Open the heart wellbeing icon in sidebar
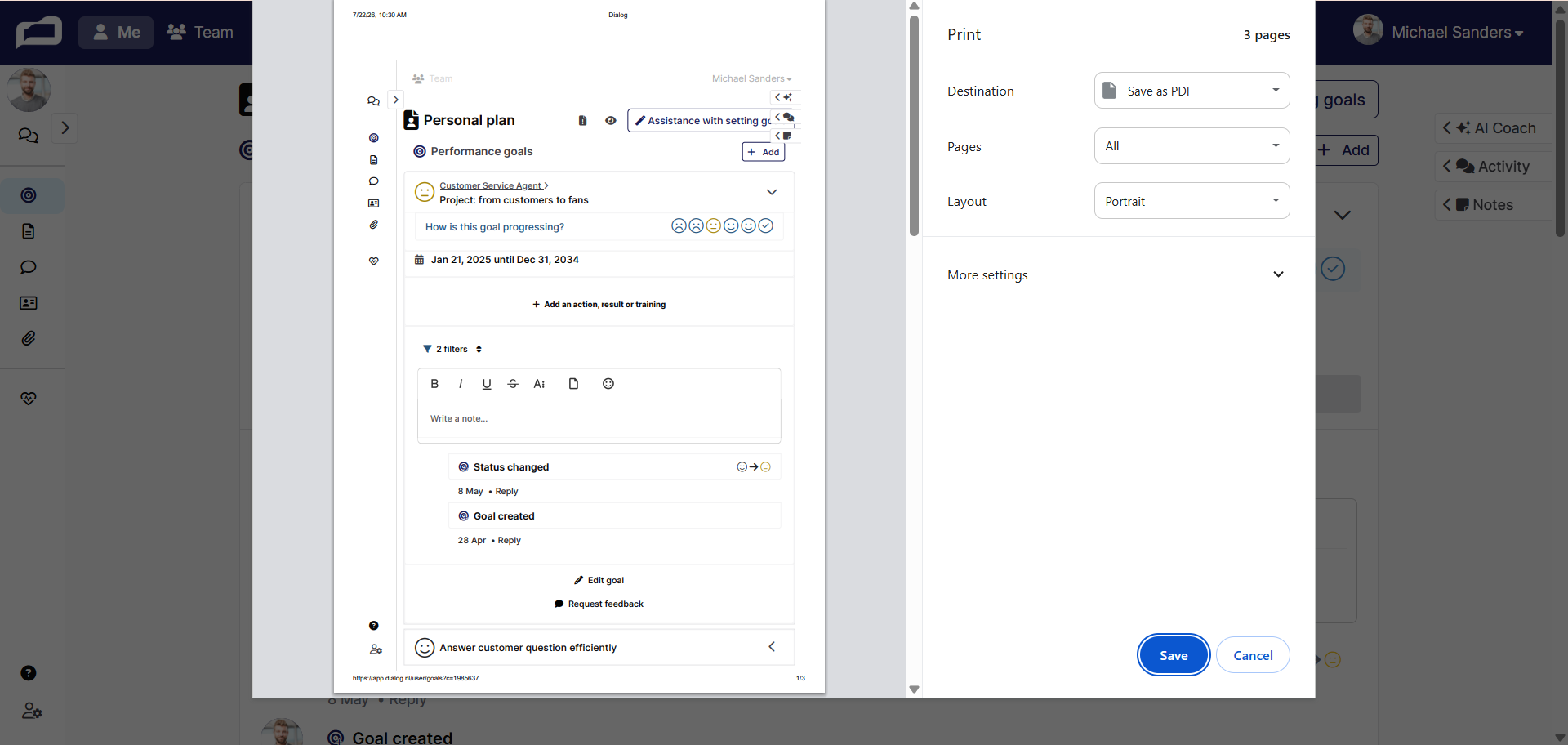The height and width of the screenshot is (745, 1568). pyautogui.click(x=29, y=399)
